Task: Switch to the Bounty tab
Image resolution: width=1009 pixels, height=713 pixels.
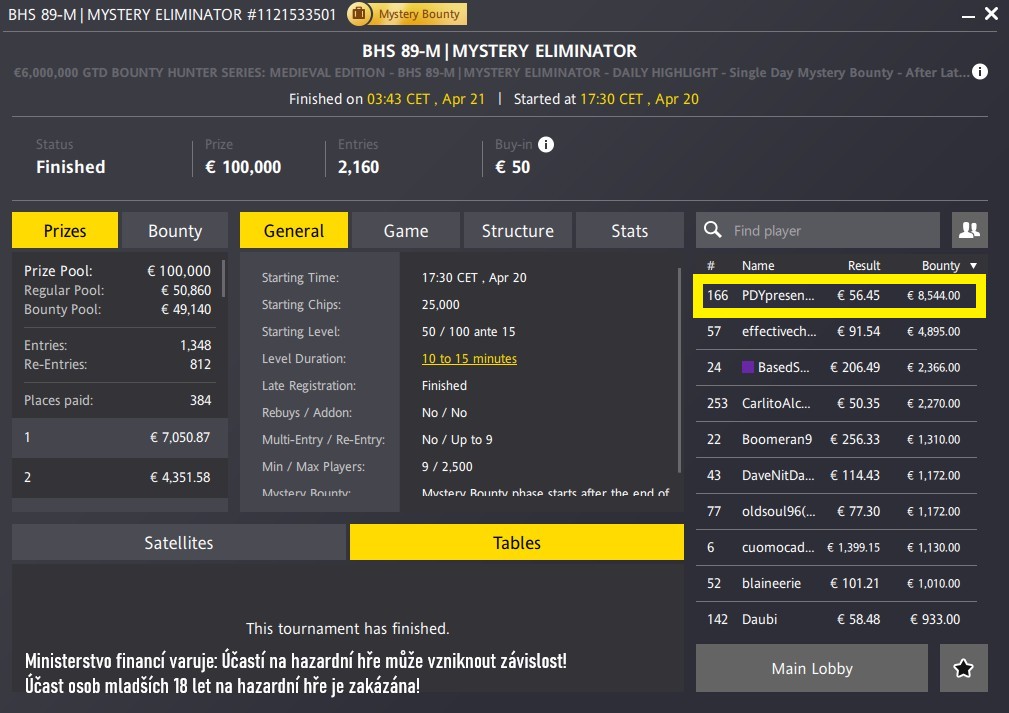Action: 175,231
